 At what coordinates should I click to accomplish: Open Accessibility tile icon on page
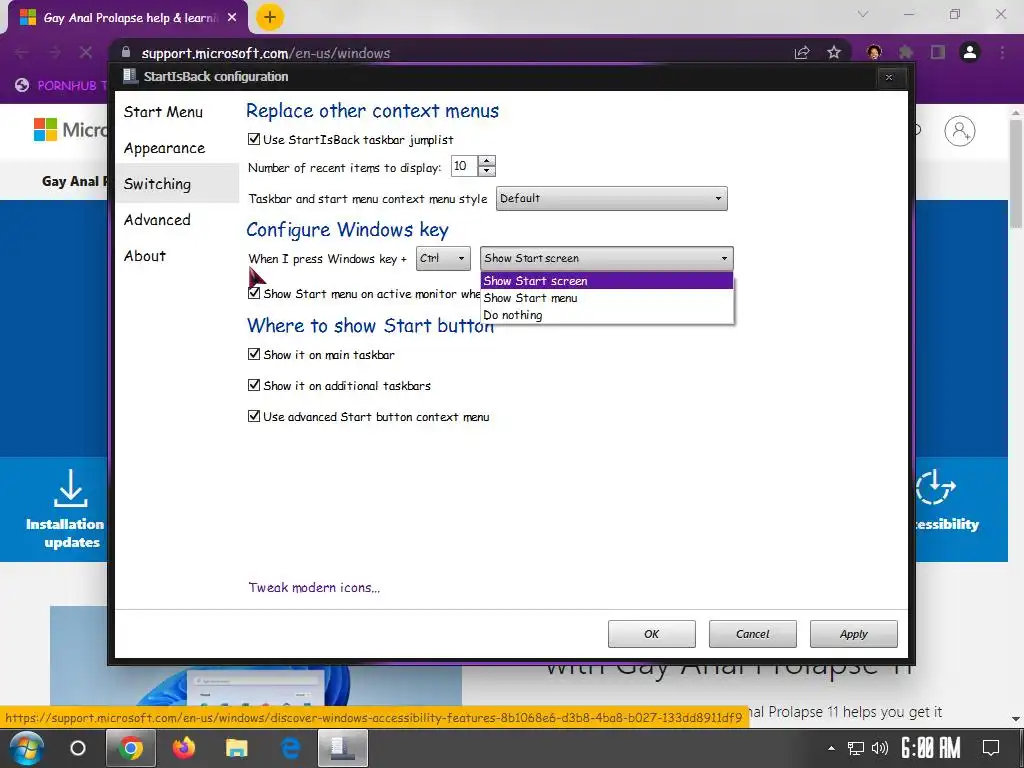point(935,487)
